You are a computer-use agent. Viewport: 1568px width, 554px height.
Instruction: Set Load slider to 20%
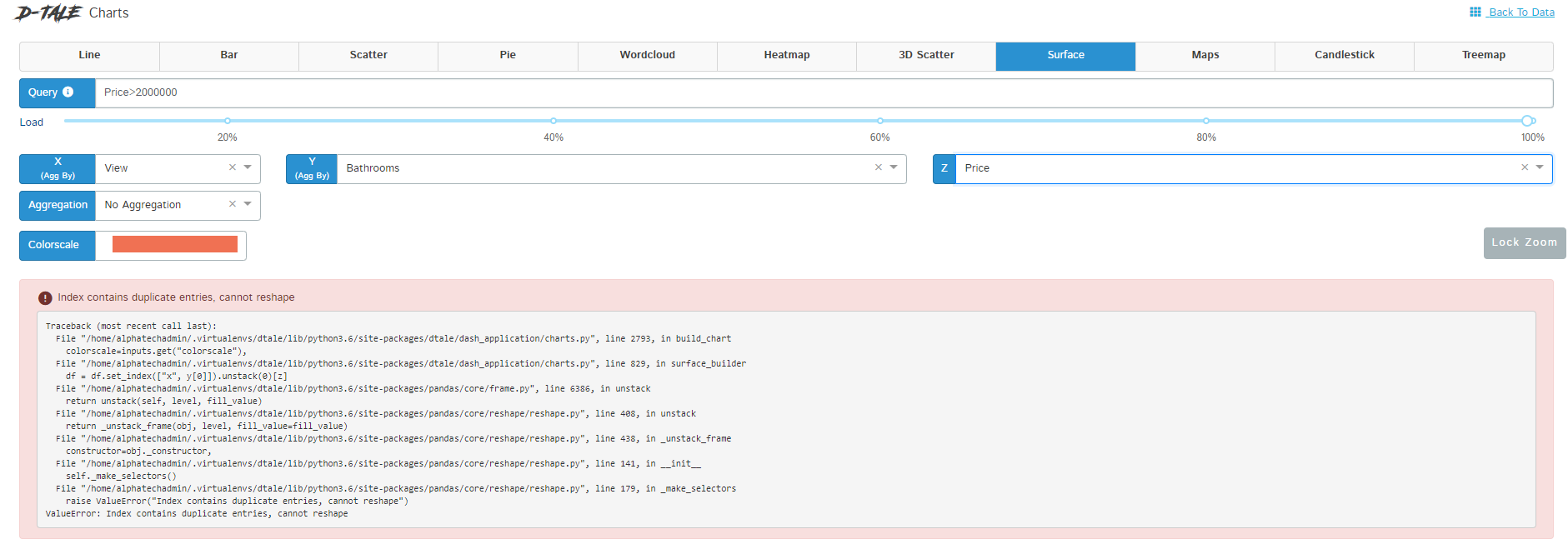[228, 121]
